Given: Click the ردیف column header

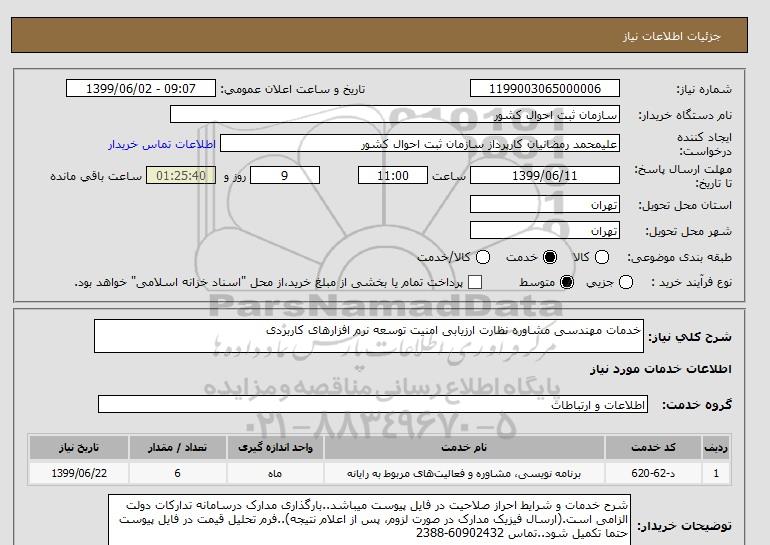Looking at the screenshot, I should pos(716,447).
